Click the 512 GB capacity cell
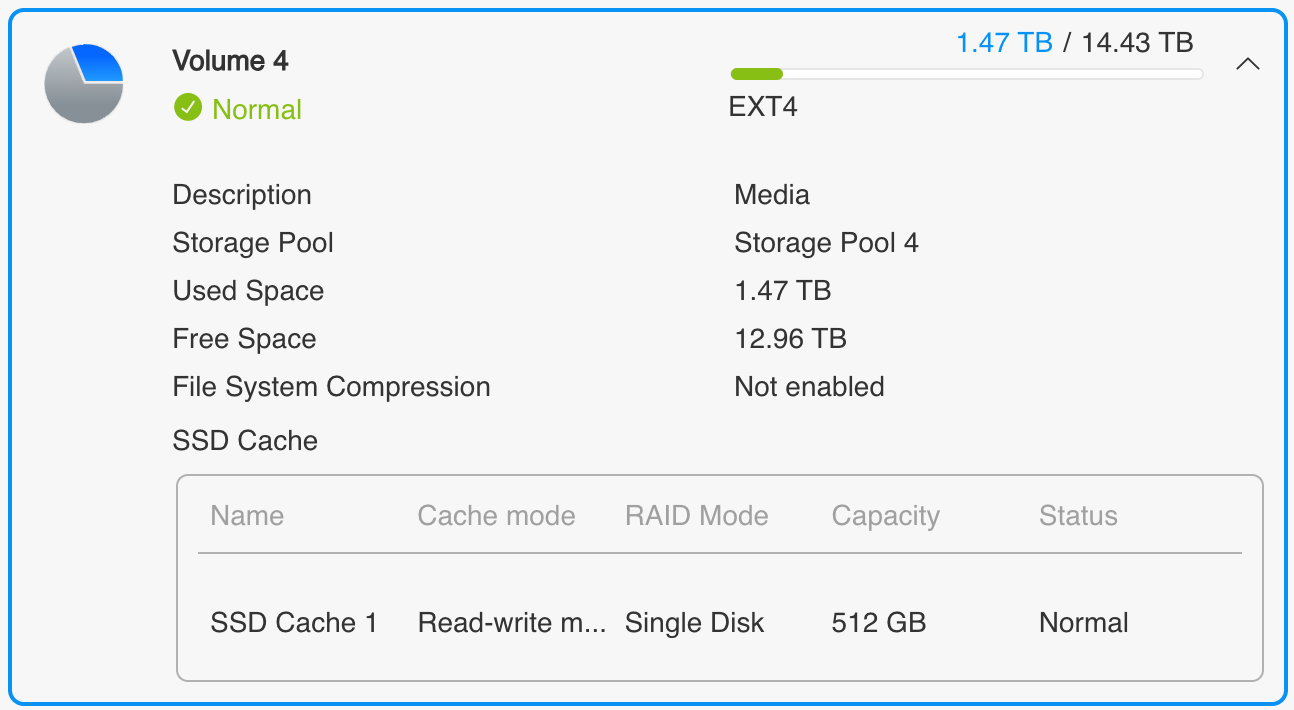Screen dimensions: 1294x710 [878, 623]
